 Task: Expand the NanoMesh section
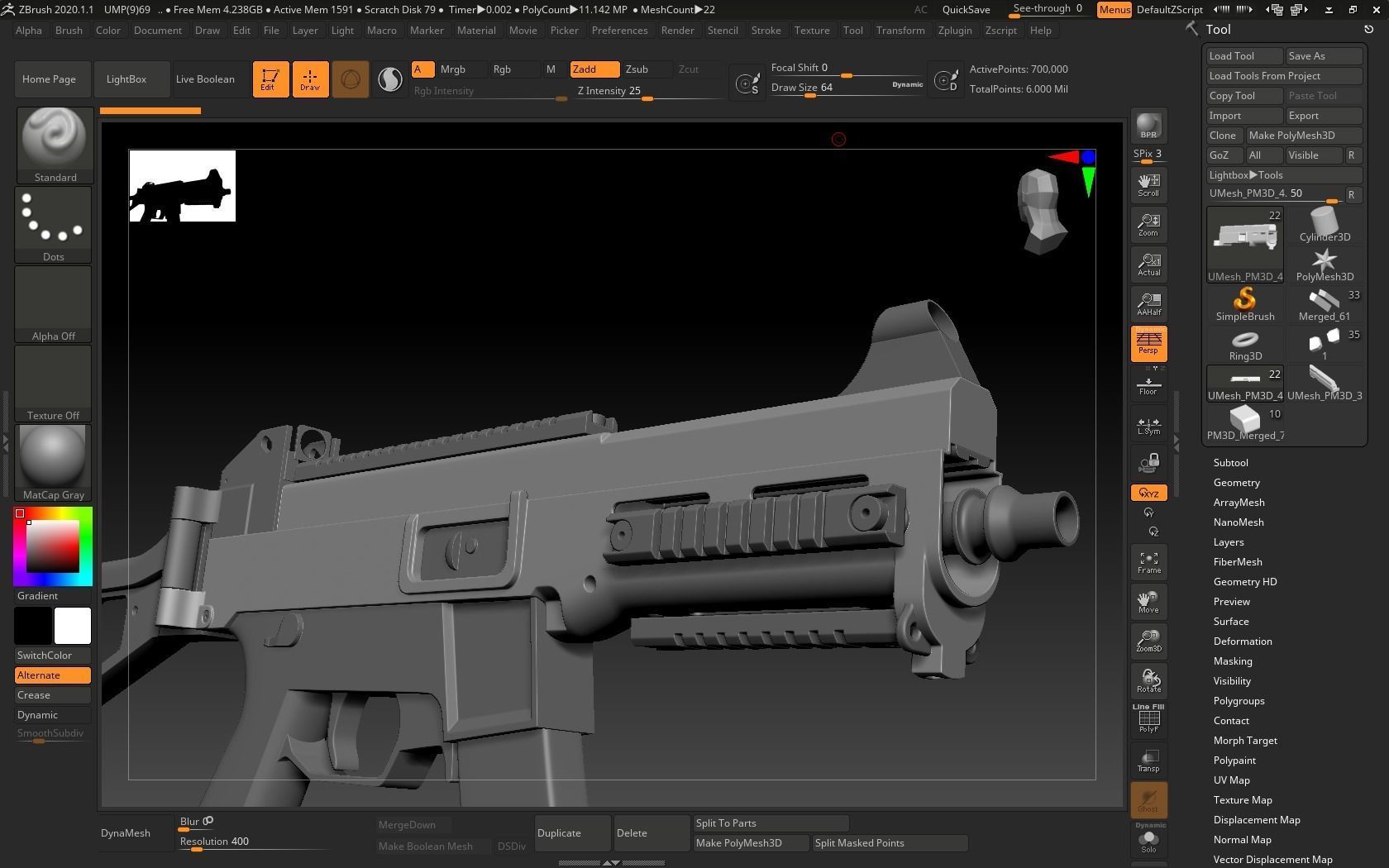pyautogui.click(x=1238, y=522)
